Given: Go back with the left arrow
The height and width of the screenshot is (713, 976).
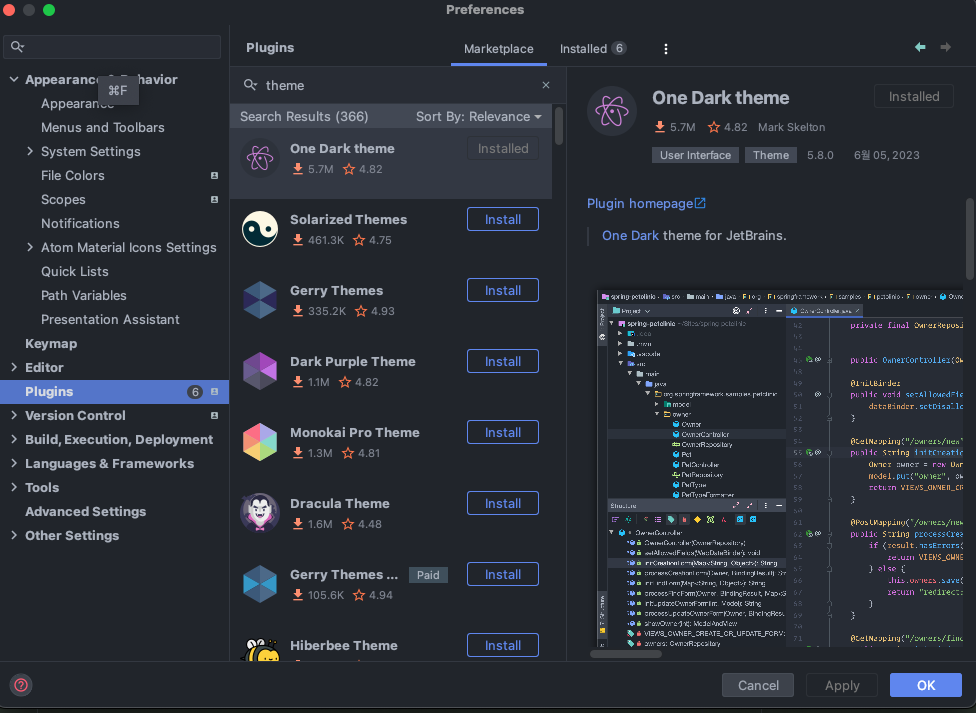Looking at the screenshot, I should pyautogui.click(x=920, y=47).
